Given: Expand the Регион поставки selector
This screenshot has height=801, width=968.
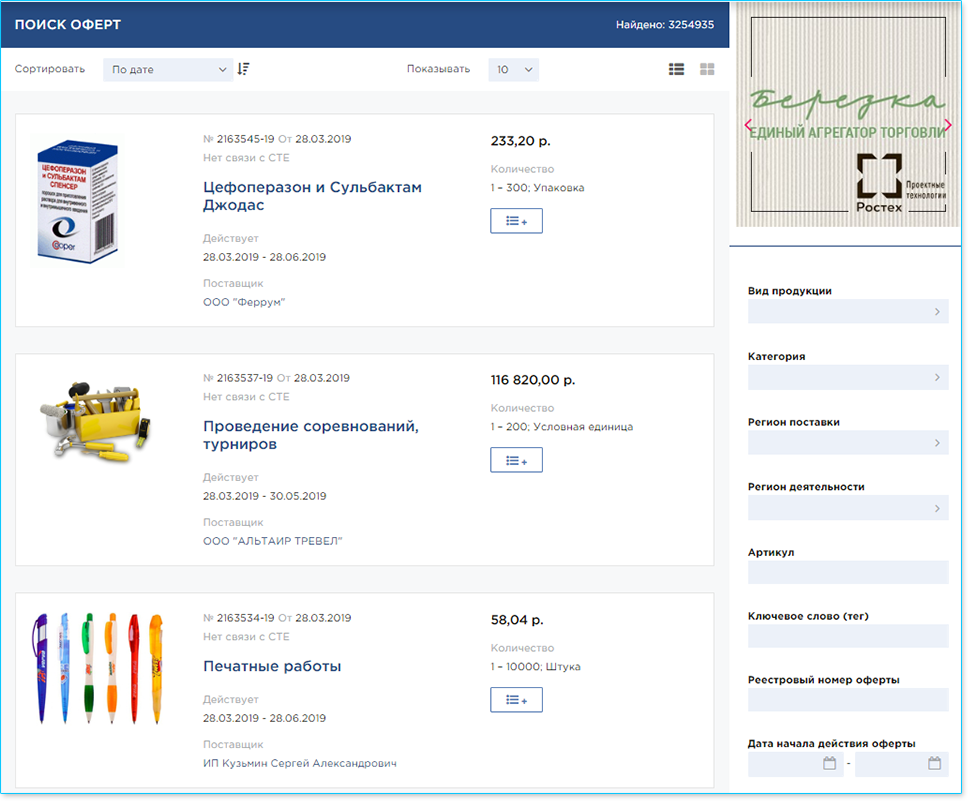Looking at the screenshot, I should pos(848,443).
